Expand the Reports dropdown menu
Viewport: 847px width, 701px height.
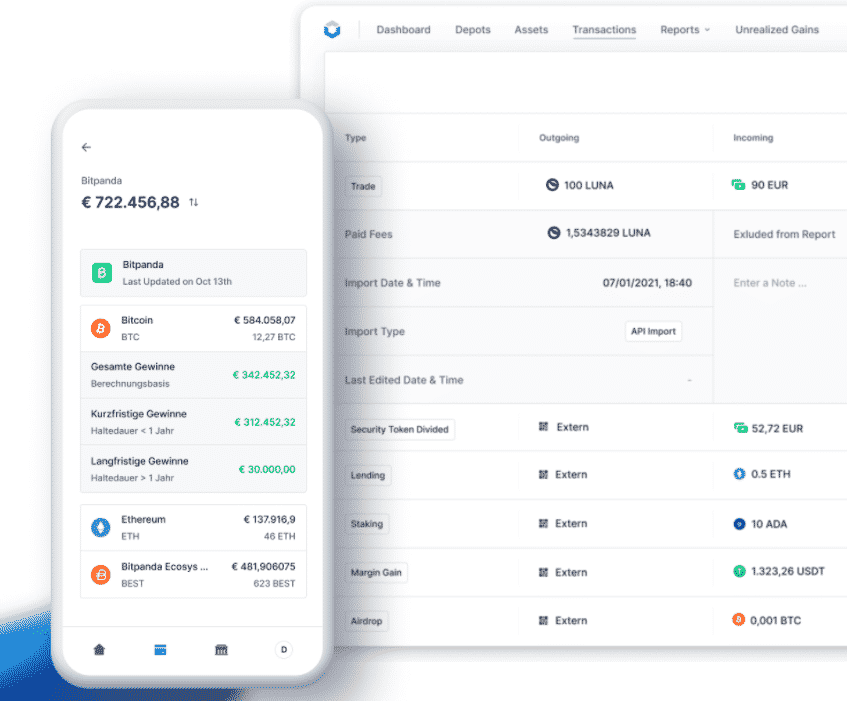(685, 30)
